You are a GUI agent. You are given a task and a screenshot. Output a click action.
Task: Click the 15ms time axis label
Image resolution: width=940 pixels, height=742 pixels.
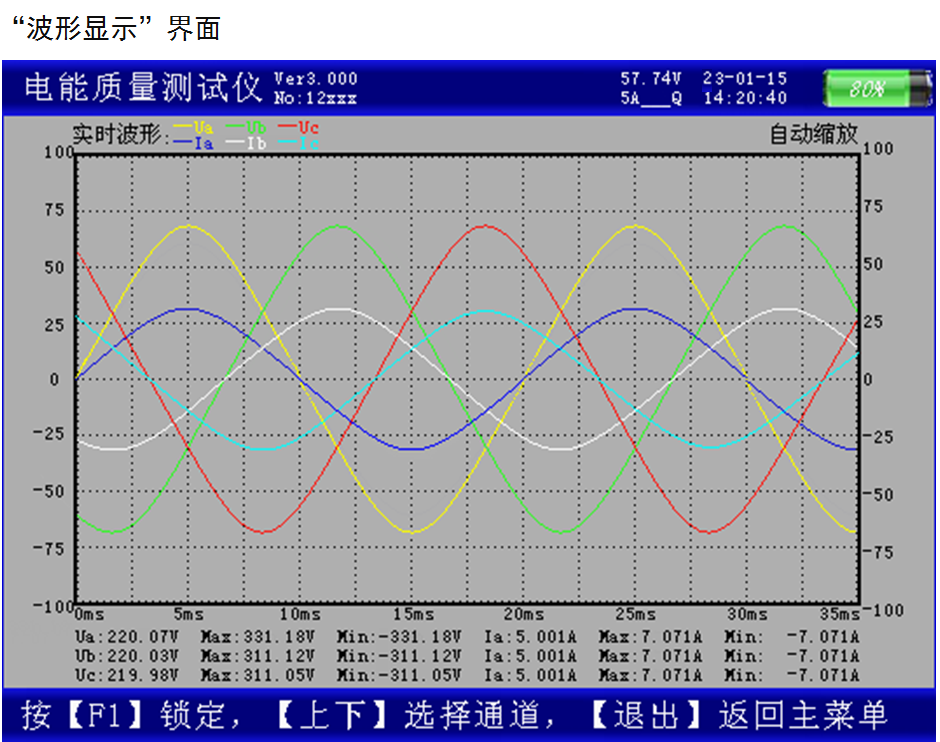(412, 613)
